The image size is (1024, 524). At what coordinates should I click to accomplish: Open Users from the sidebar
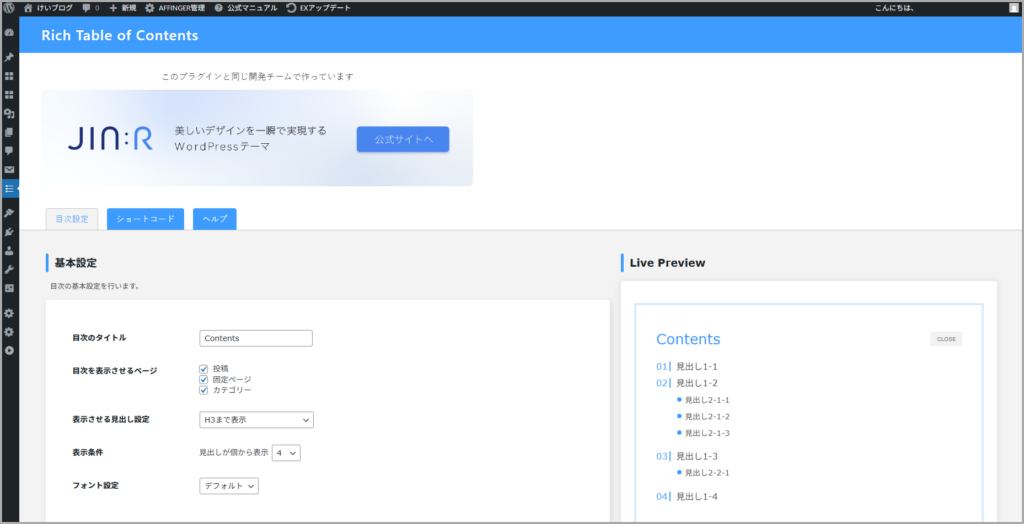pos(9,250)
